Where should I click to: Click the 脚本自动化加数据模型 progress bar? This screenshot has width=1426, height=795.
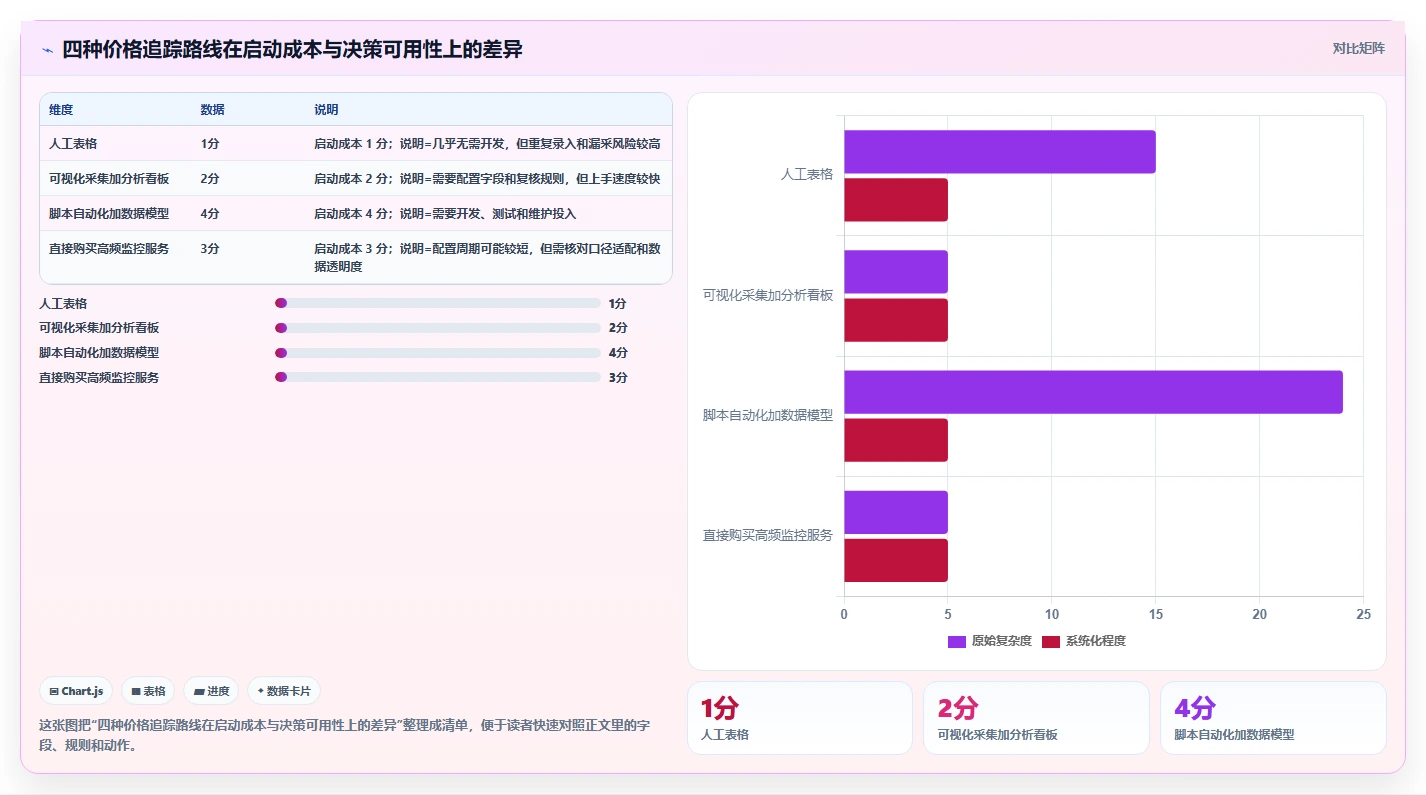[x=438, y=353]
